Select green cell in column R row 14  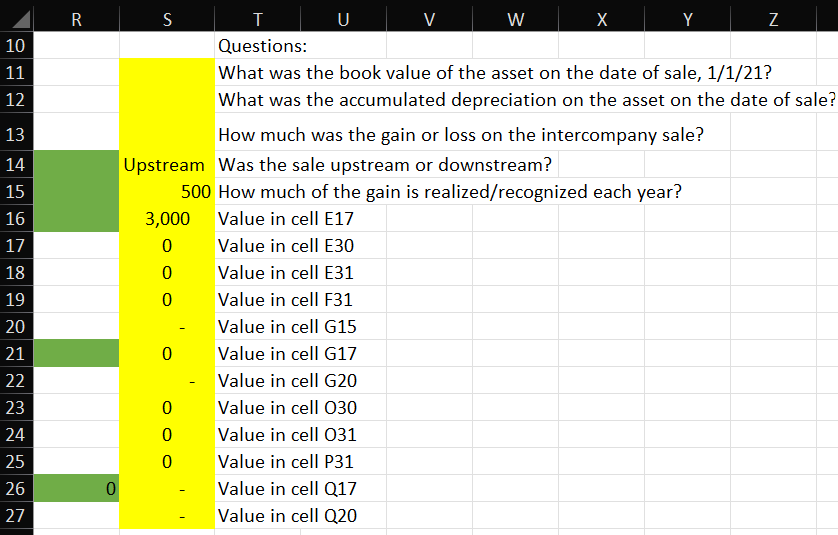(76, 165)
